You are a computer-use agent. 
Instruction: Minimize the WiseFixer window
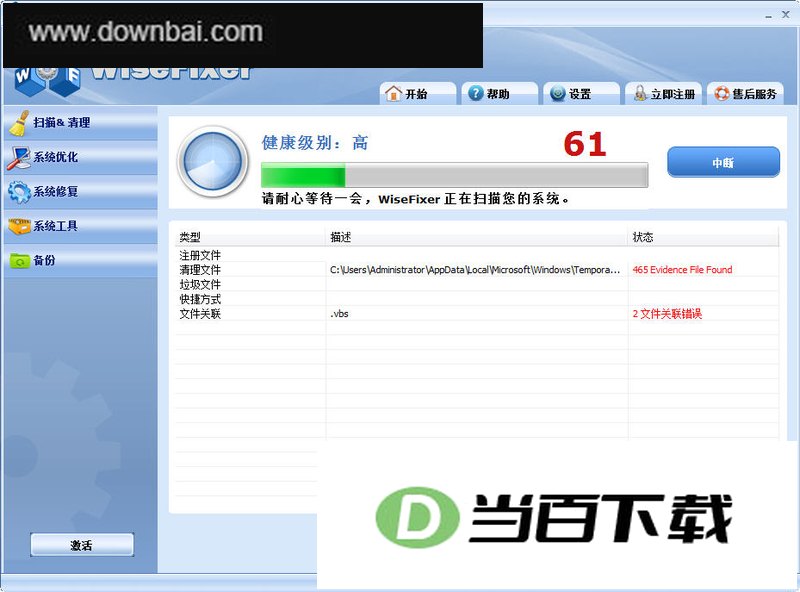tap(768, 16)
